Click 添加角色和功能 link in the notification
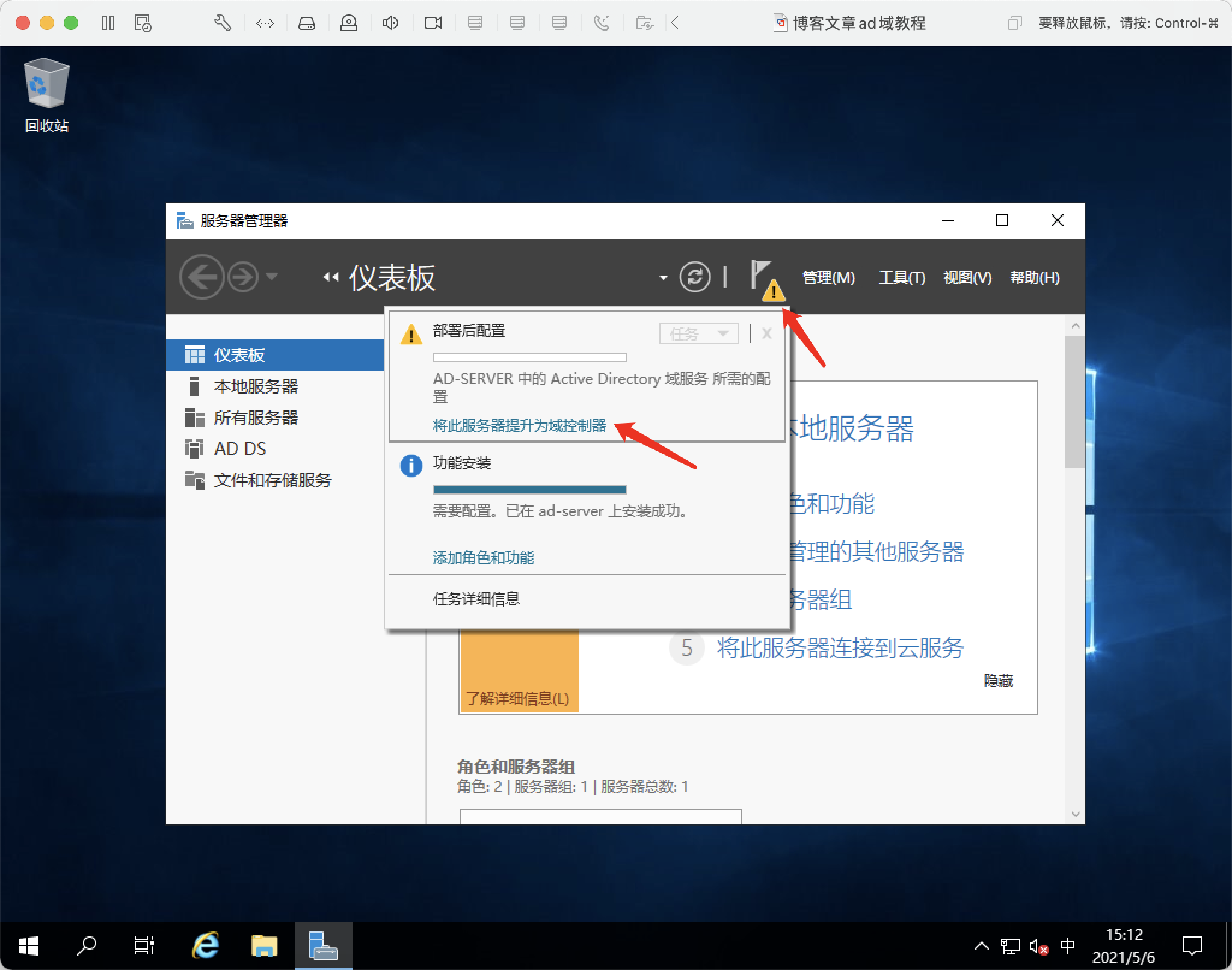The image size is (1232, 970). pos(483,558)
